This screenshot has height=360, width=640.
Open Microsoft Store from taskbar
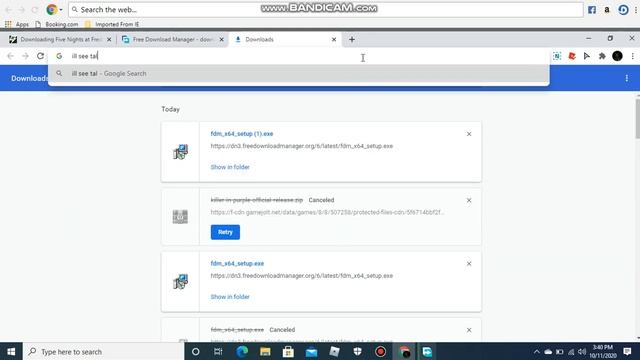click(x=288, y=351)
